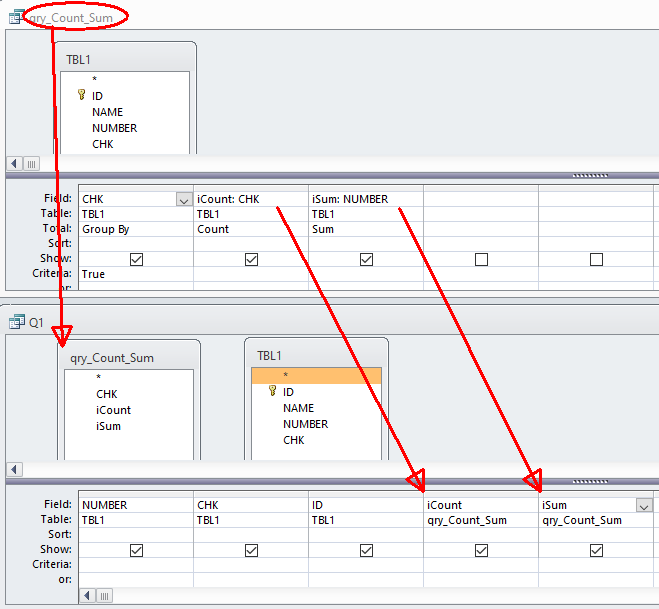Click left scroll arrow of qry_Count_Sum table pane
Viewport: 659px width, 609px height.
point(15,163)
